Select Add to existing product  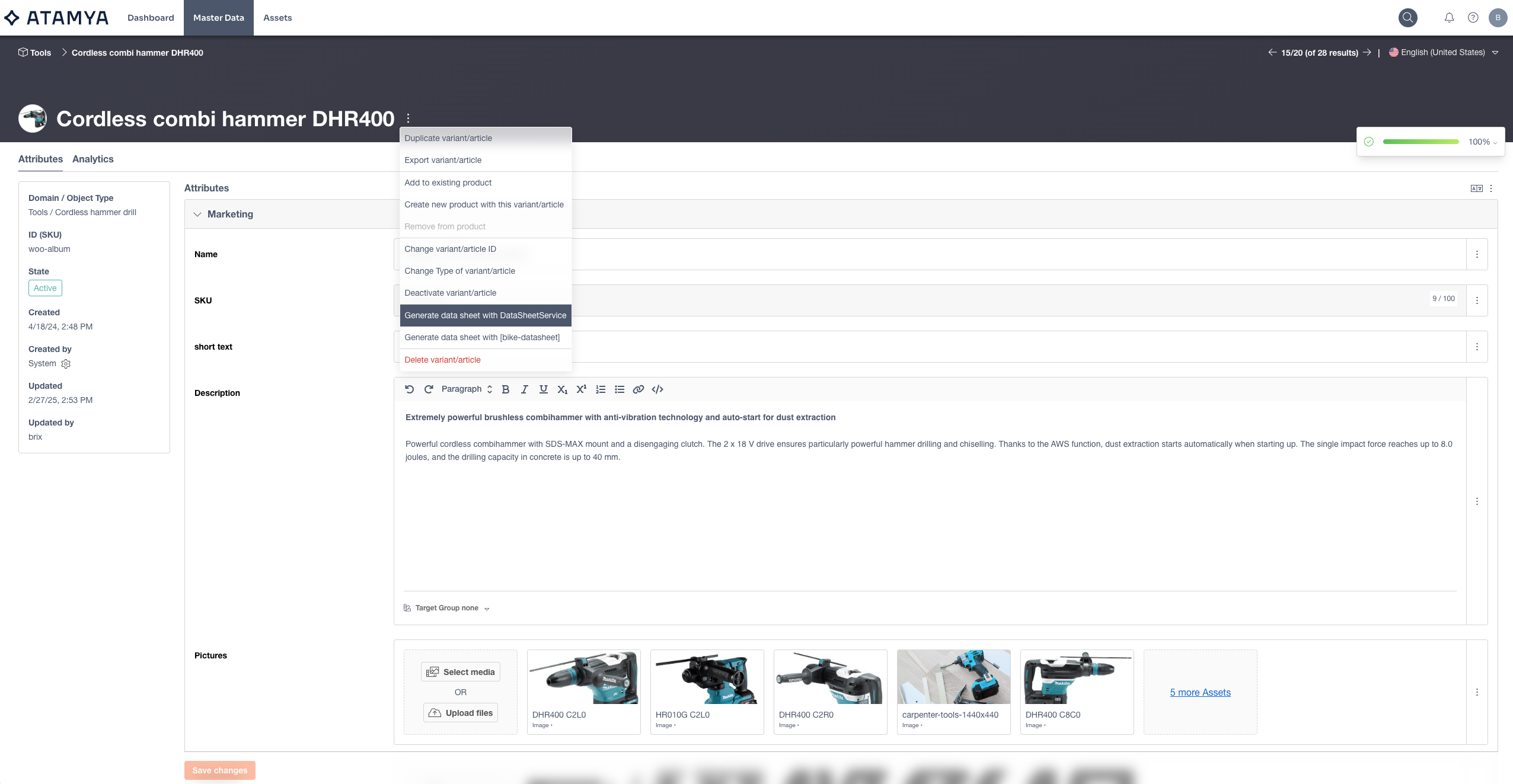click(x=486, y=183)
